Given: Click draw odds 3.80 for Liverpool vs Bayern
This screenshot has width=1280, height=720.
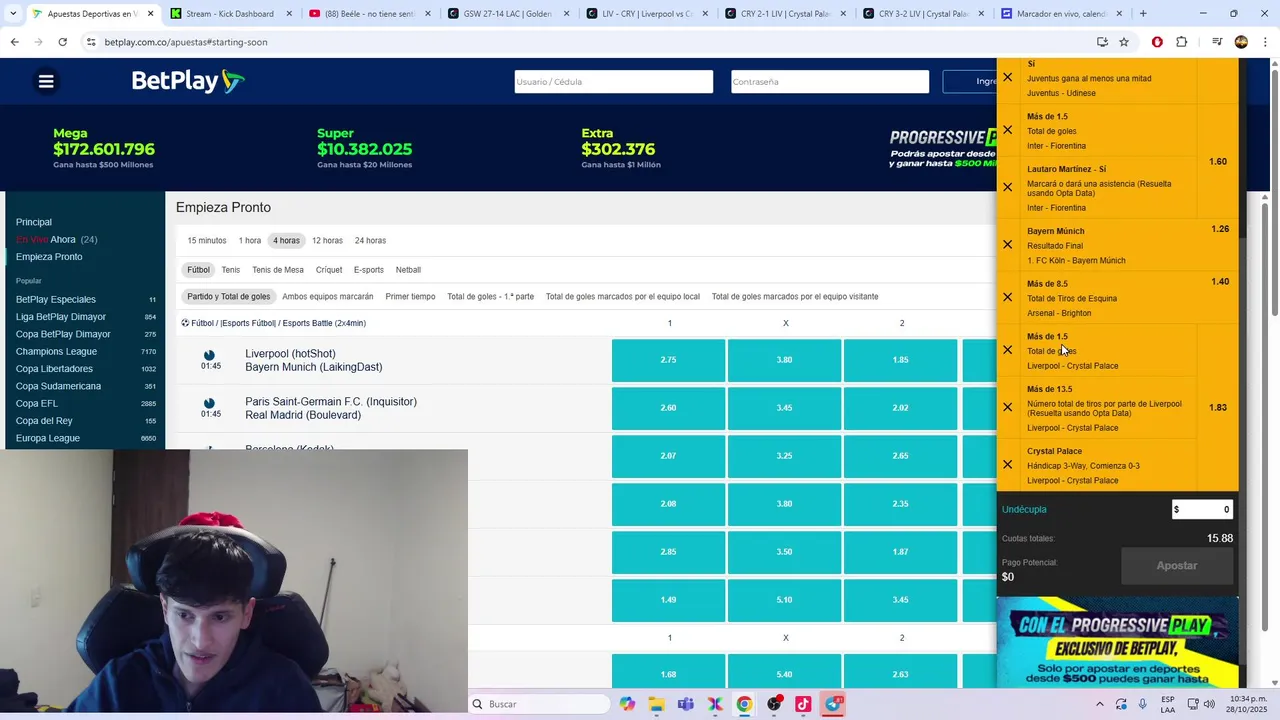Looking at the screenshot, I should pos(784,360).
